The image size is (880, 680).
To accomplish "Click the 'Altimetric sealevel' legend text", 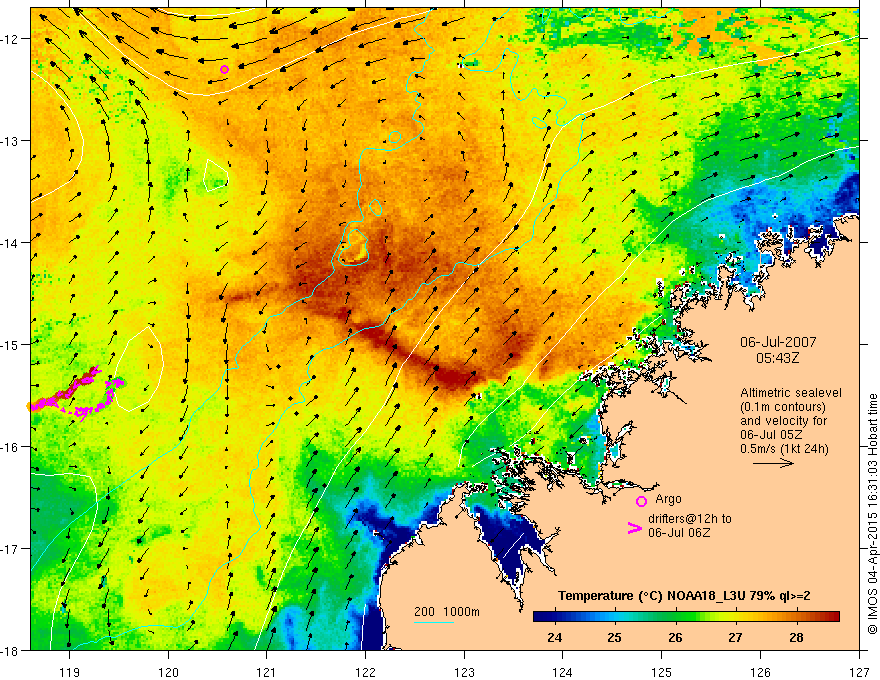I will [x=790, y=393].
